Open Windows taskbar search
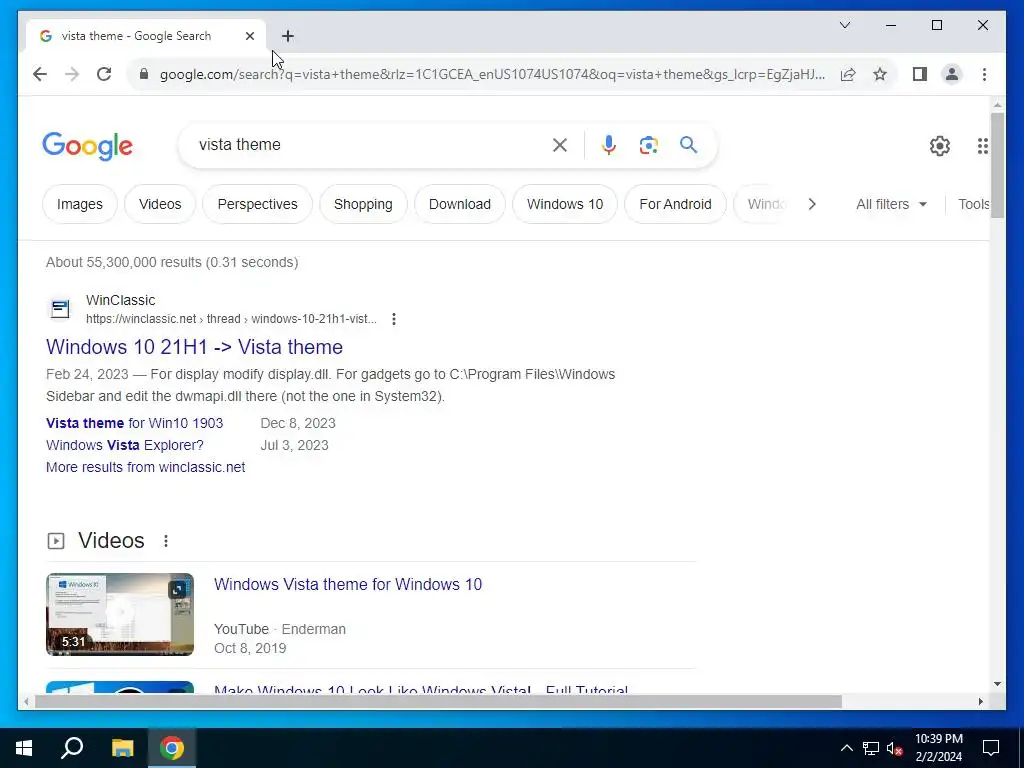1024x768 pixels. pos(72,748)
